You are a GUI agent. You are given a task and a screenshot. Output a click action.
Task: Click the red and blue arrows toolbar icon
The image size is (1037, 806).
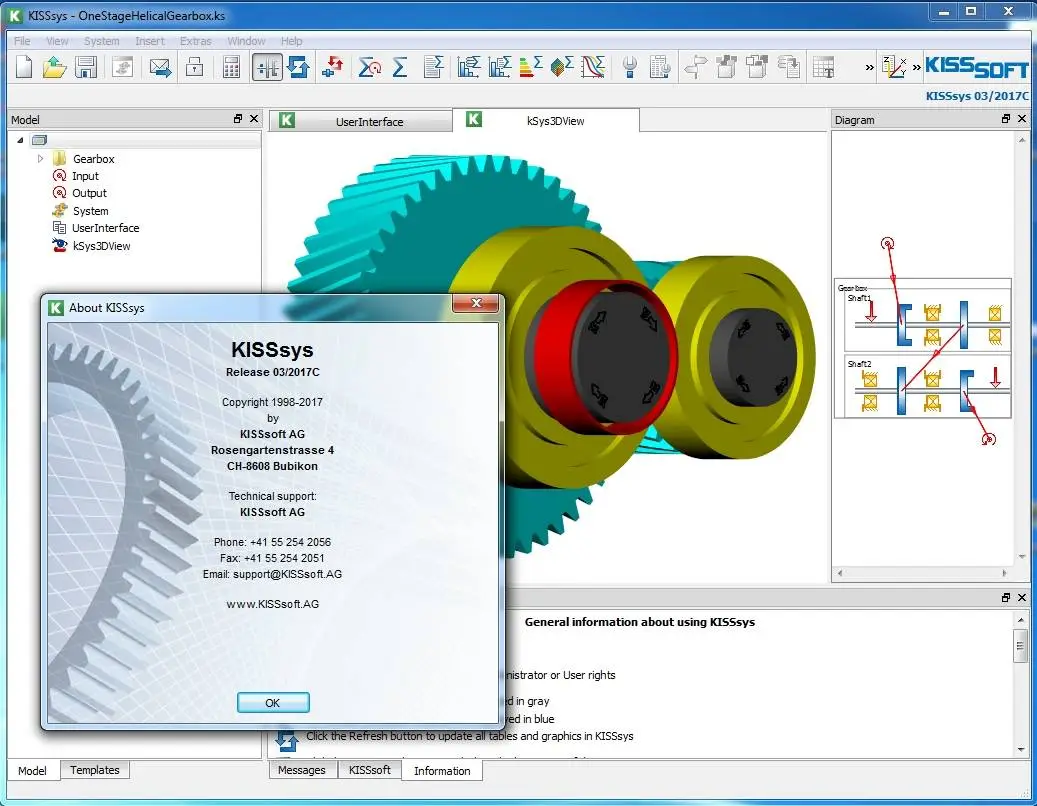[x=333, y=67]
